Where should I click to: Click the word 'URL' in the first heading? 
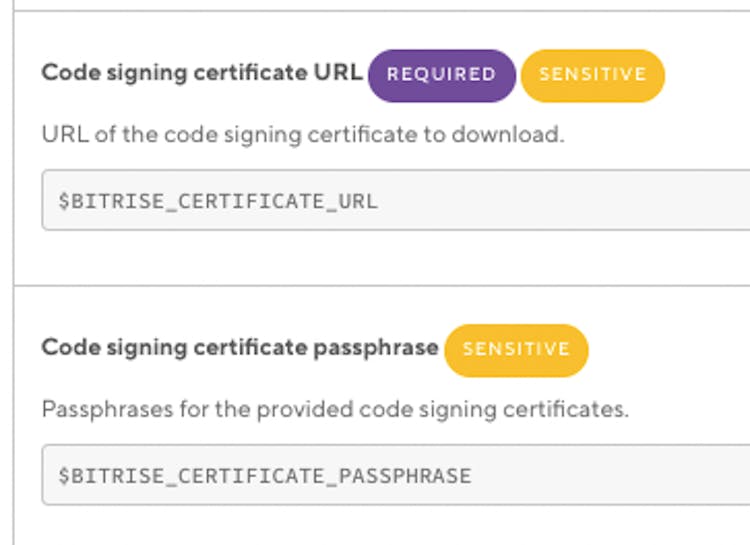(341, 74)
